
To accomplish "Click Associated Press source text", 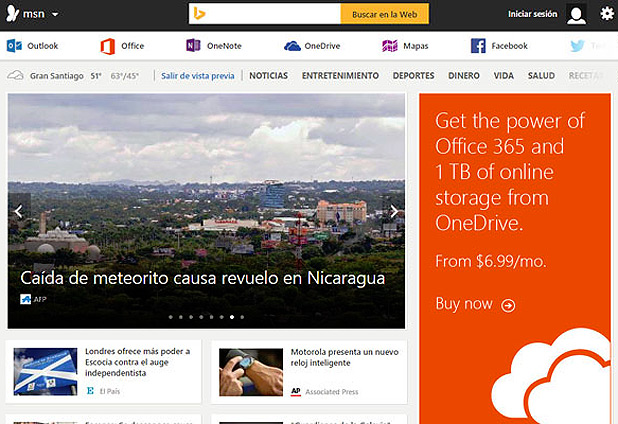I will click(x=332, y=392).
